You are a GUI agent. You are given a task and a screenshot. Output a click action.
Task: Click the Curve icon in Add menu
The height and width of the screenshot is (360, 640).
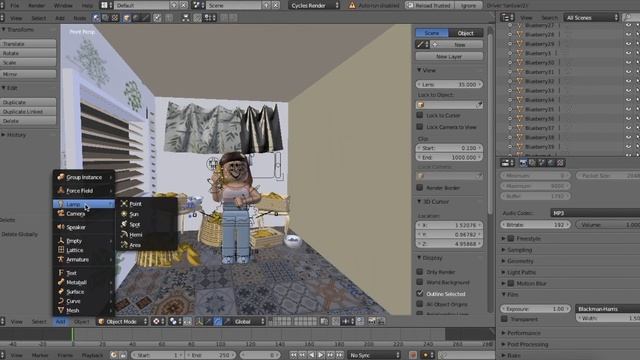pyautogui.click(x=61, y=301)
